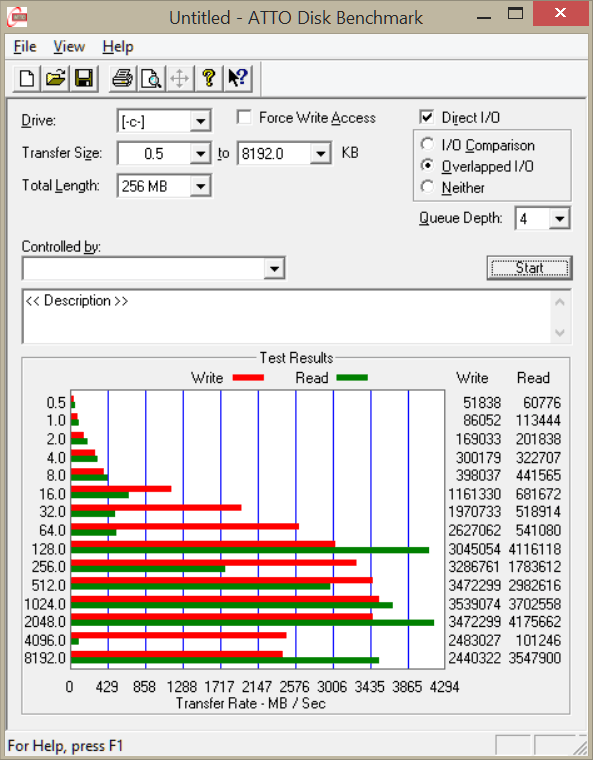The width and height of the screenshot is (593, 760).
Task: Select the Neither radio button
Action: [427, 187]
